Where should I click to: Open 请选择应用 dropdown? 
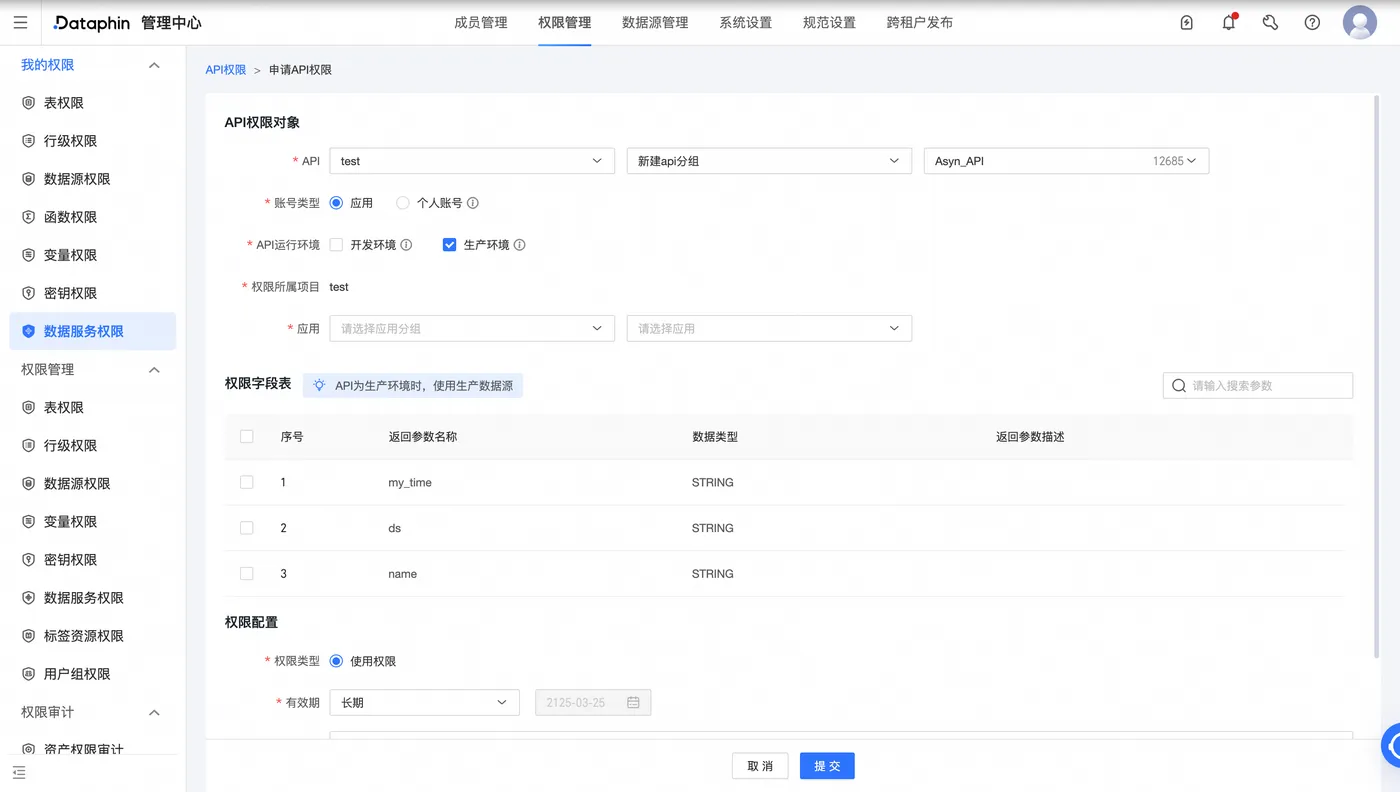click(769, 328)
